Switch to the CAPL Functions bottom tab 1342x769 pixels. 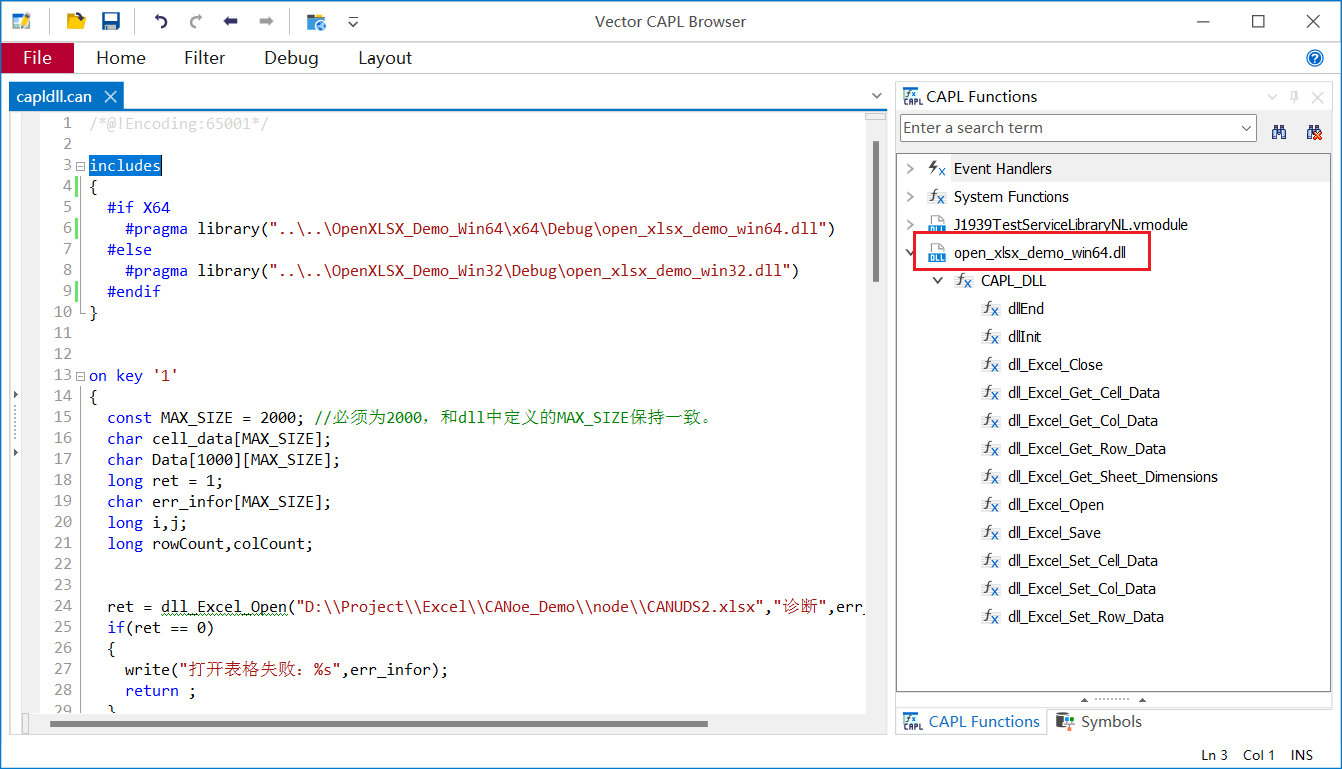coord(972,722)
